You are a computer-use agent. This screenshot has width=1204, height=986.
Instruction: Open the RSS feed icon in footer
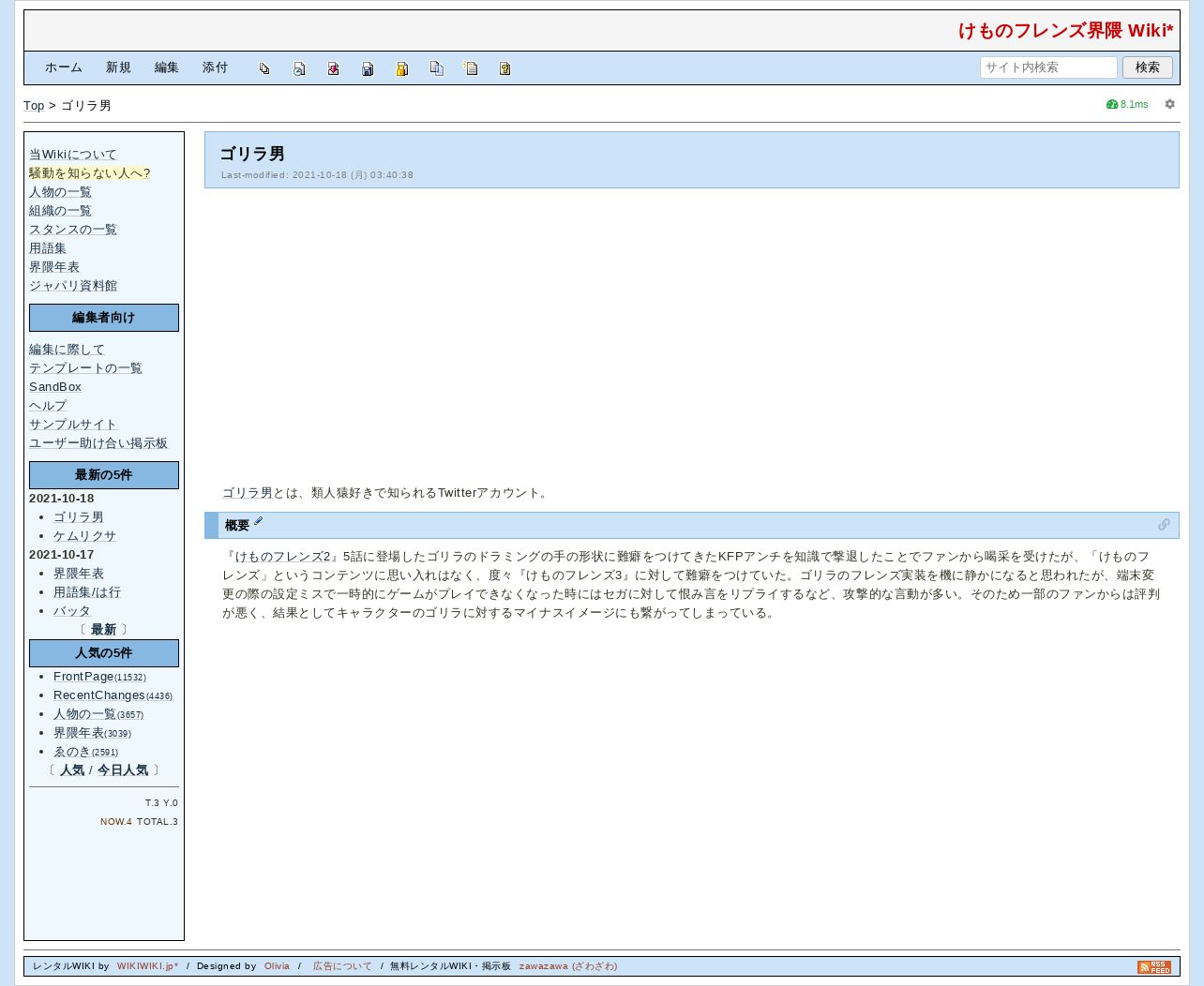tap(1154, 966)
